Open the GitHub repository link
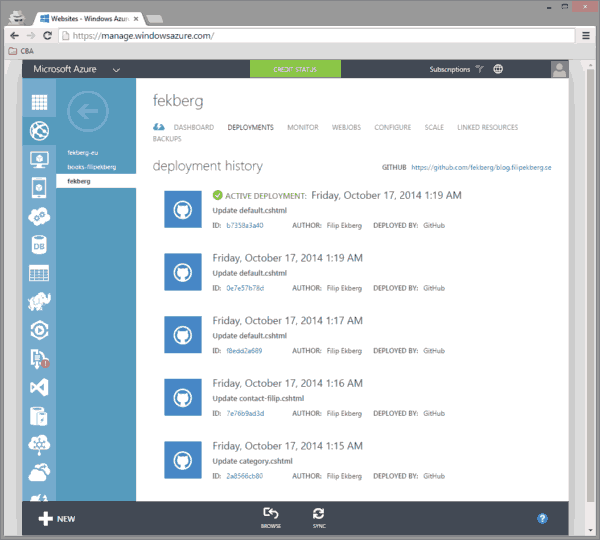This screenshot has height=540, width=600. [481, 167]
